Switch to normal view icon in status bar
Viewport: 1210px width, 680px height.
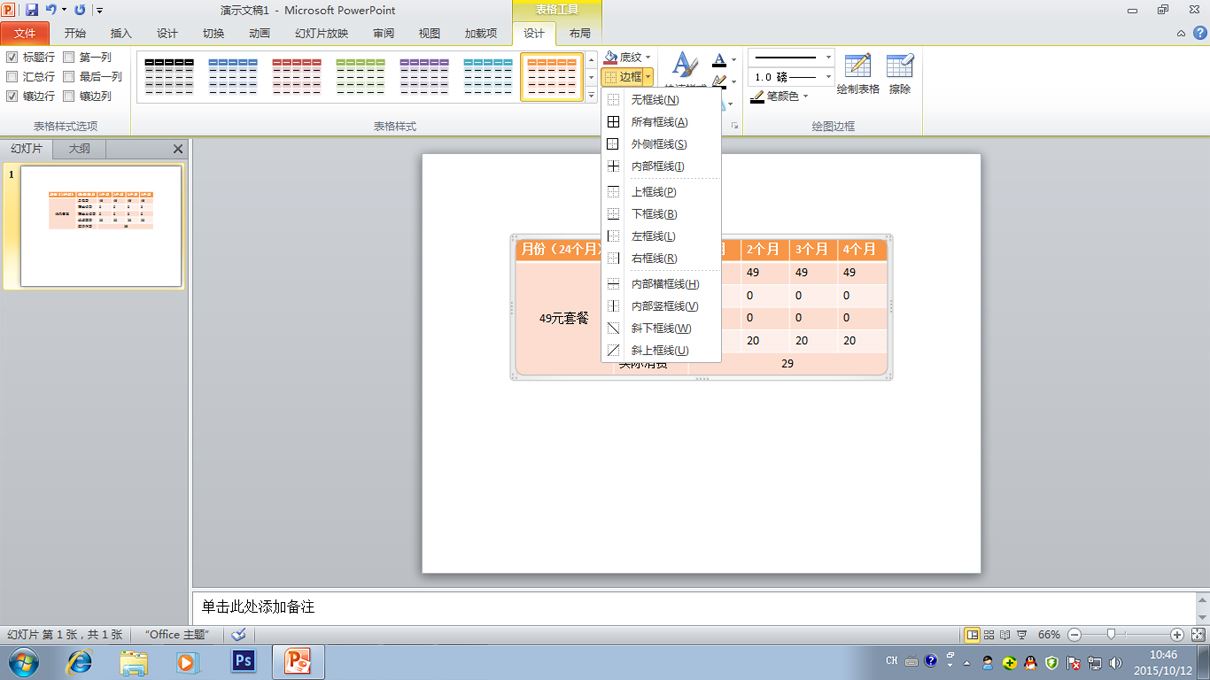pos(972,635)
